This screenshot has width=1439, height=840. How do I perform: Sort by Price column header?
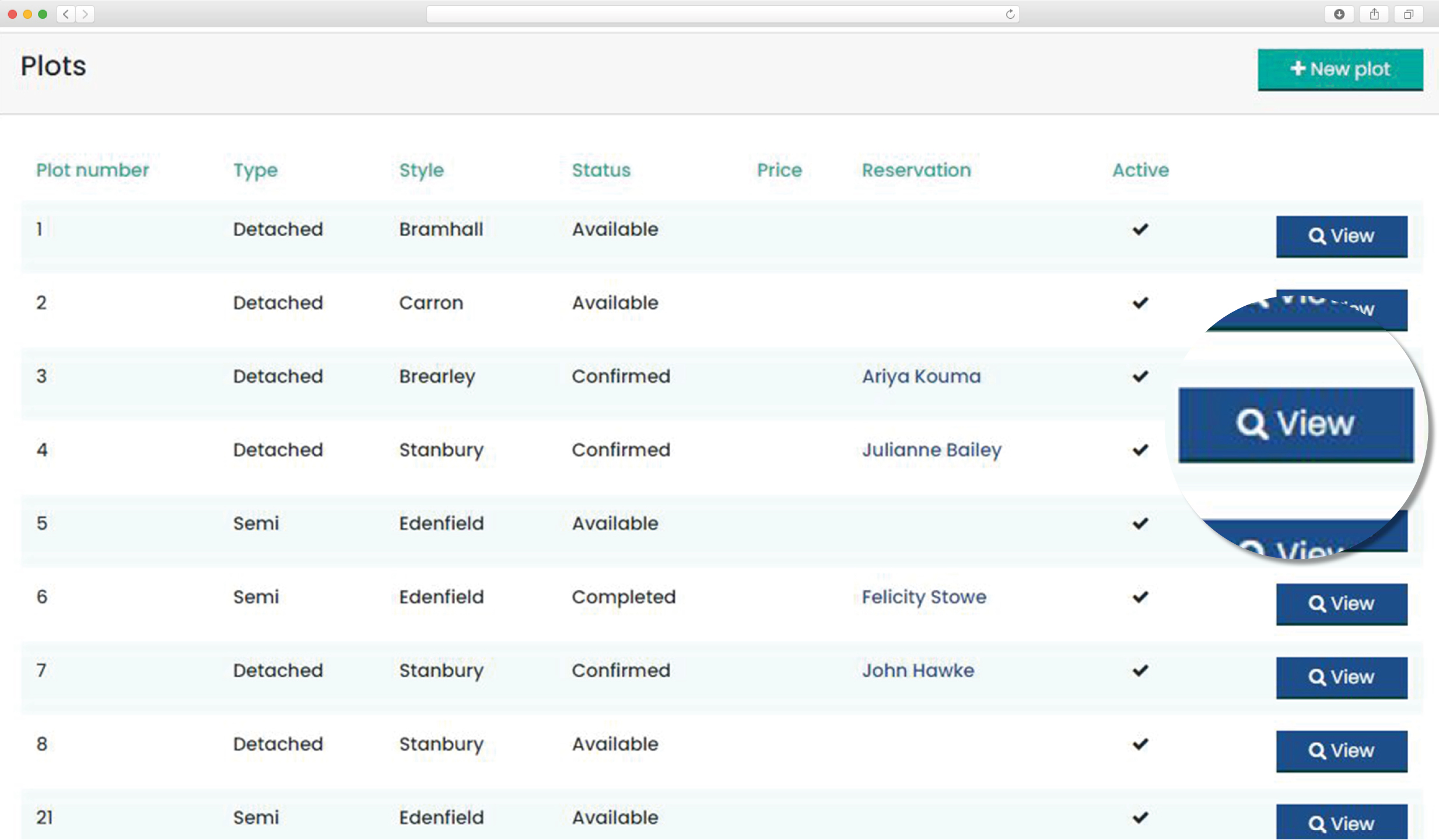coord(779,170)
